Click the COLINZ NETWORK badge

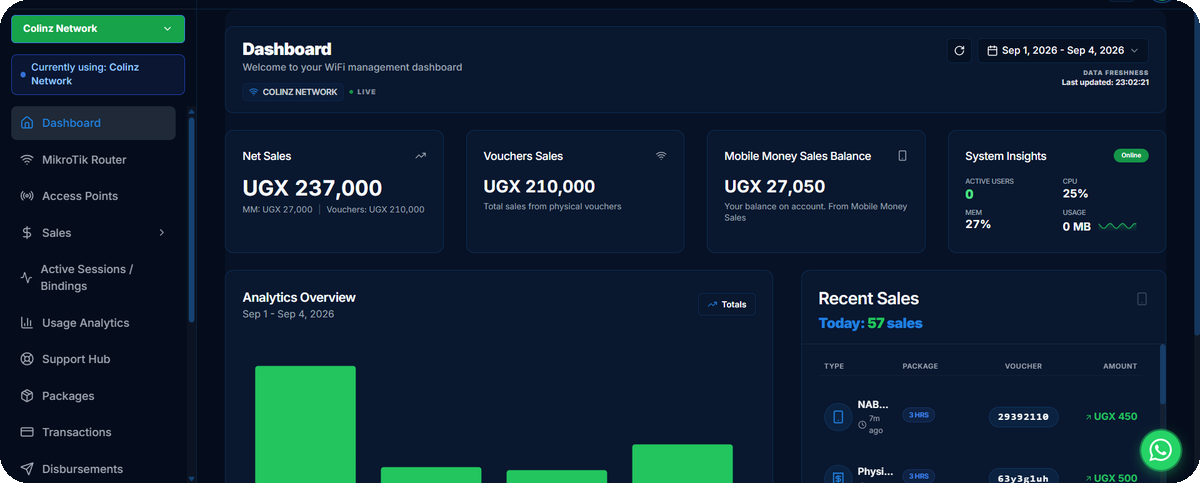(293, 92)
